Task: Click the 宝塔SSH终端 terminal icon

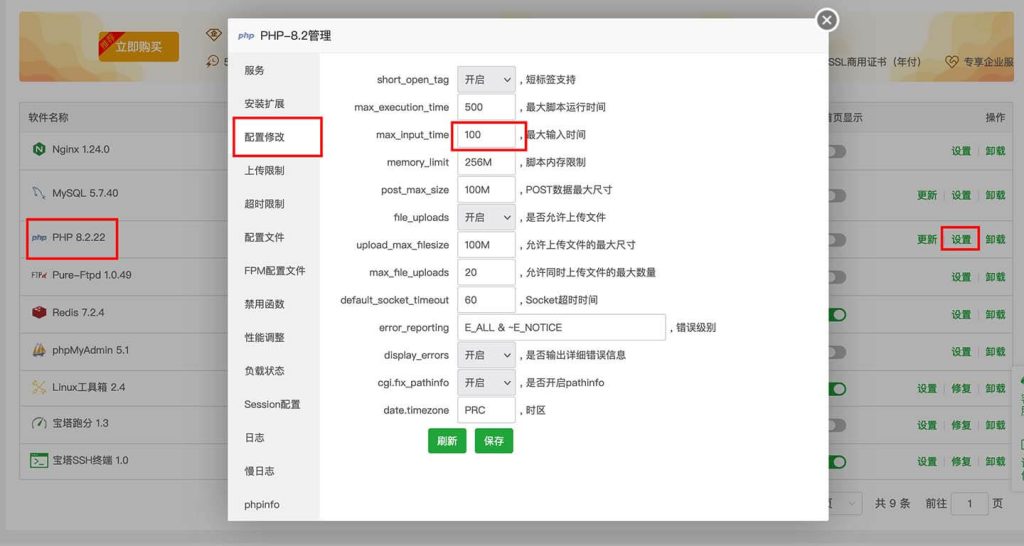Action: (39, 460)
